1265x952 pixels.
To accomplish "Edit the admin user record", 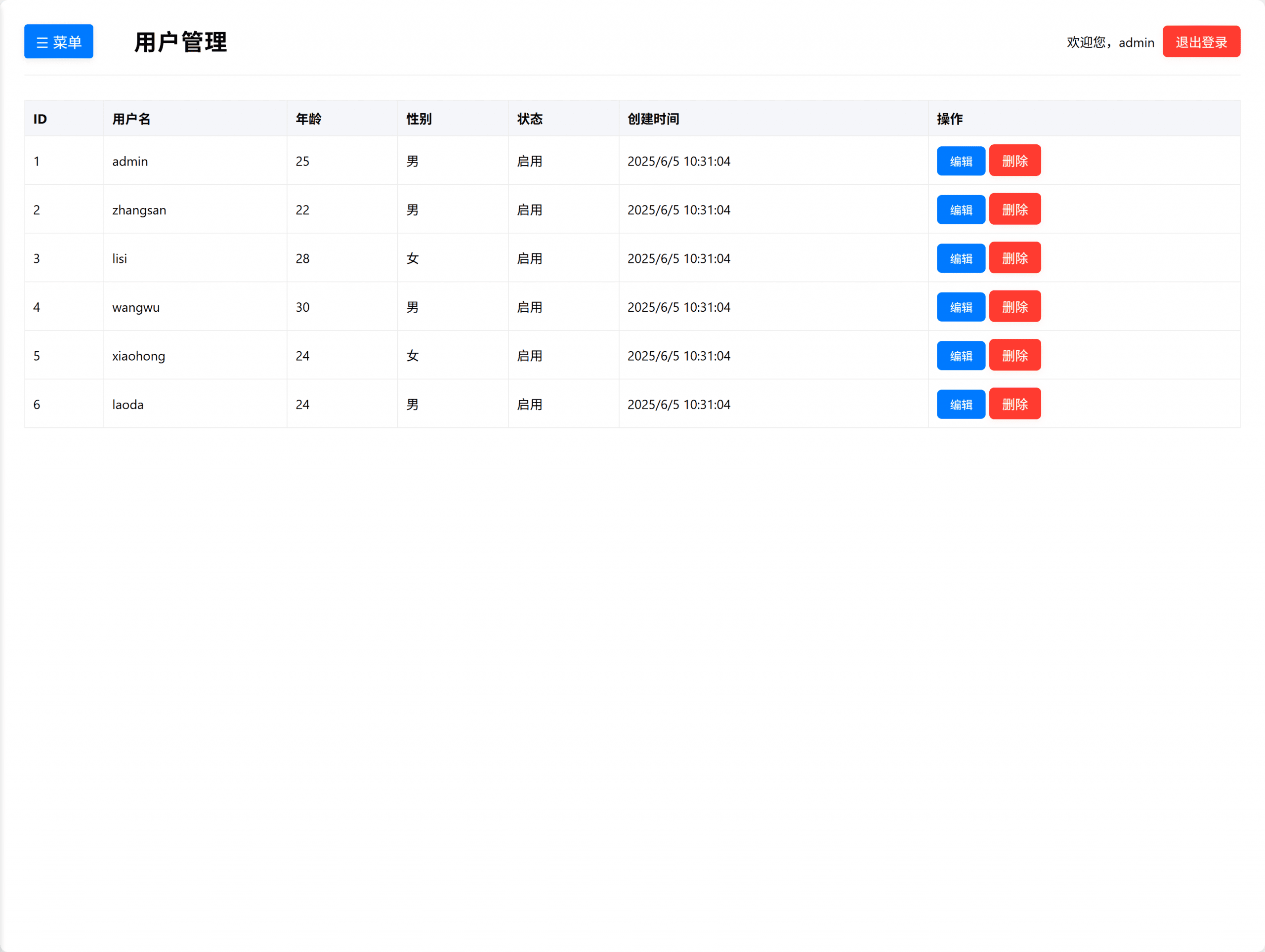I will point(960,161).
